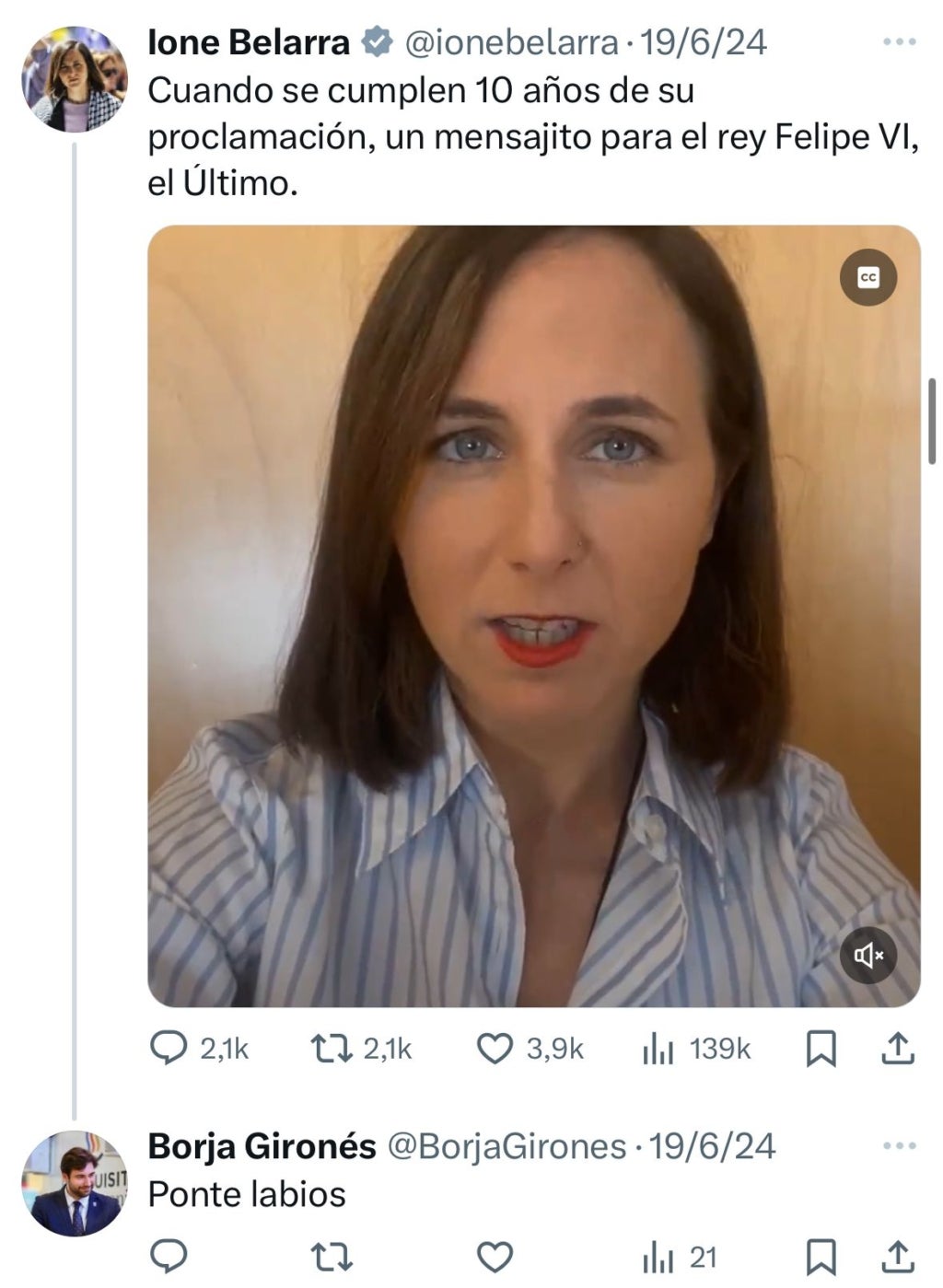Screen dimensions: 943x1288
Task: Open Borja Gironés' avatar
Action: point(75,1183)
